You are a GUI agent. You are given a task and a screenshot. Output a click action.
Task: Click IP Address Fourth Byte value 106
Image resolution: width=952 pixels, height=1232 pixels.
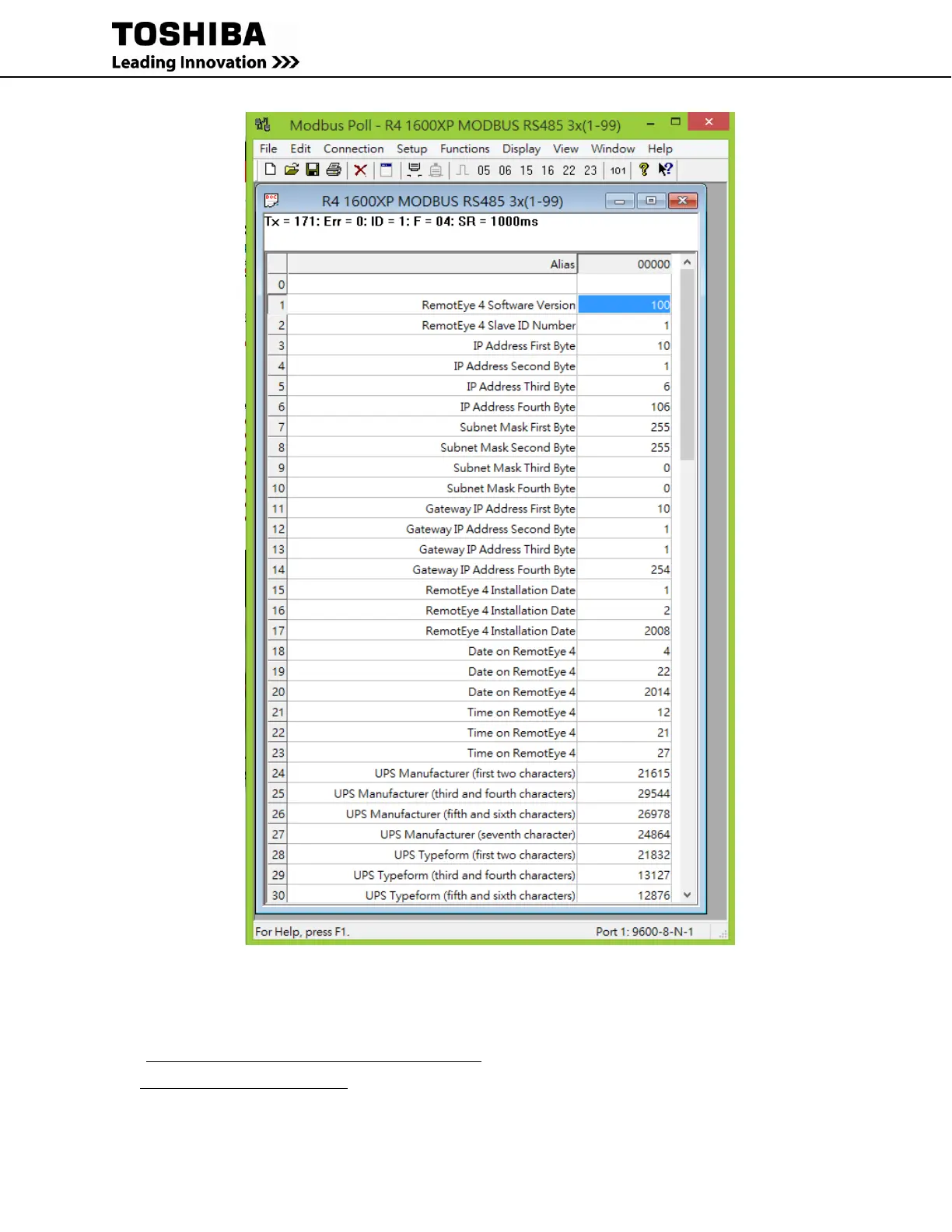[x=625, y=407]
